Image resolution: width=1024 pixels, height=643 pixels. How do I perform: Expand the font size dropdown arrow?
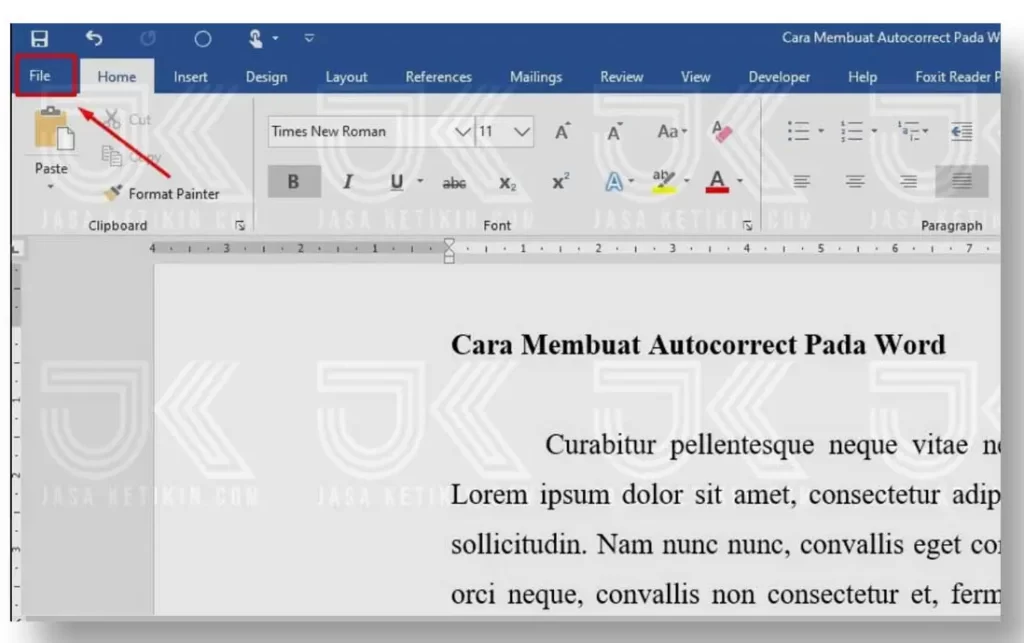click(522, 132)
